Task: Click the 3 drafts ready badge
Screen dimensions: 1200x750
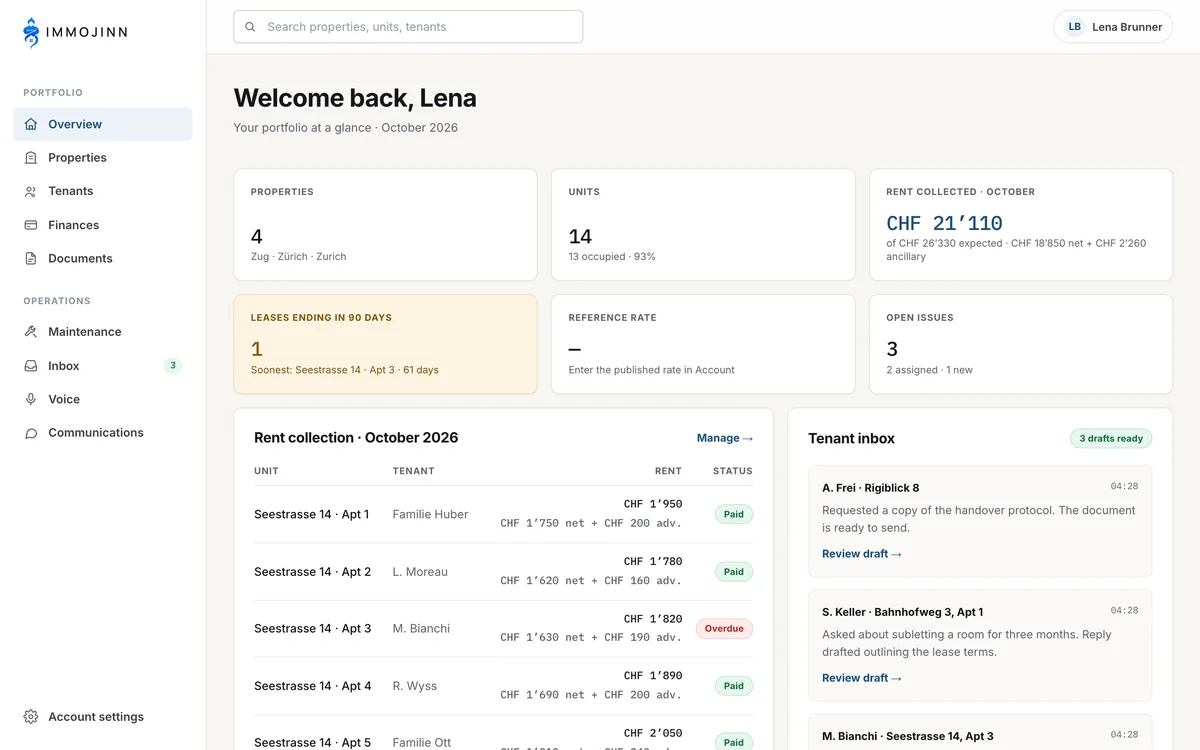Action: [x=1111, y=439]
